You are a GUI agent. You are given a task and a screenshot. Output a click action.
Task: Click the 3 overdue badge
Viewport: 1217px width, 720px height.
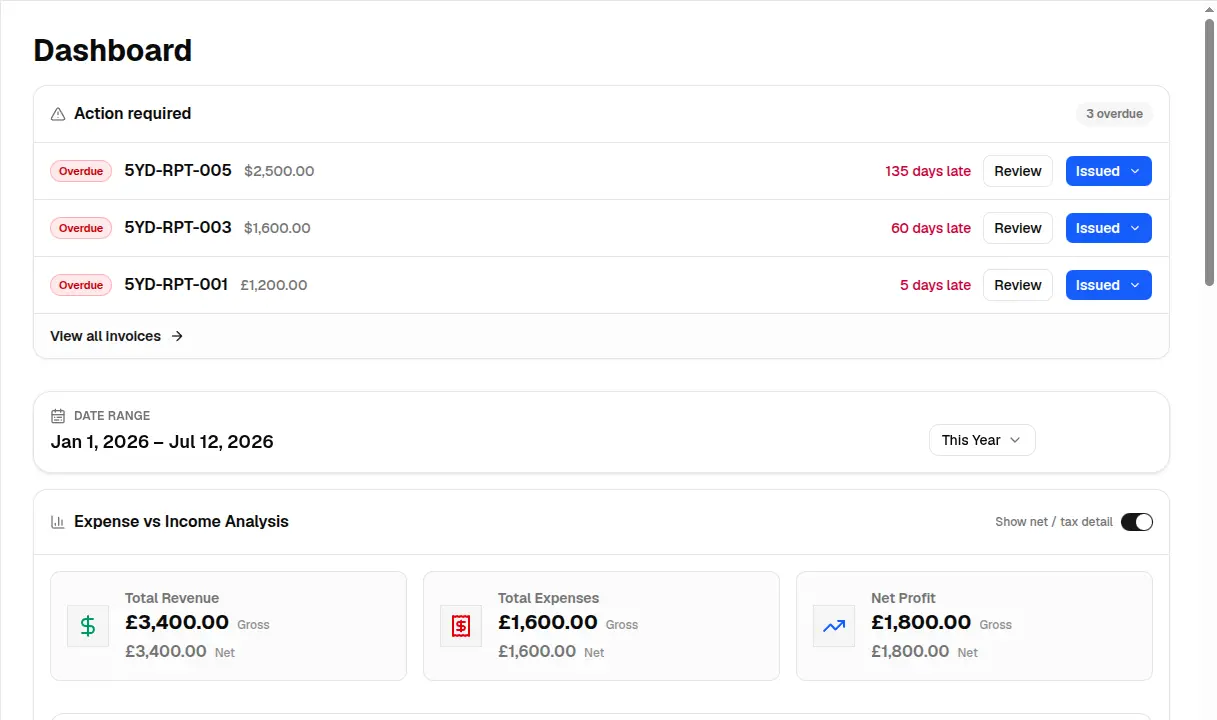coord(1114,114)
